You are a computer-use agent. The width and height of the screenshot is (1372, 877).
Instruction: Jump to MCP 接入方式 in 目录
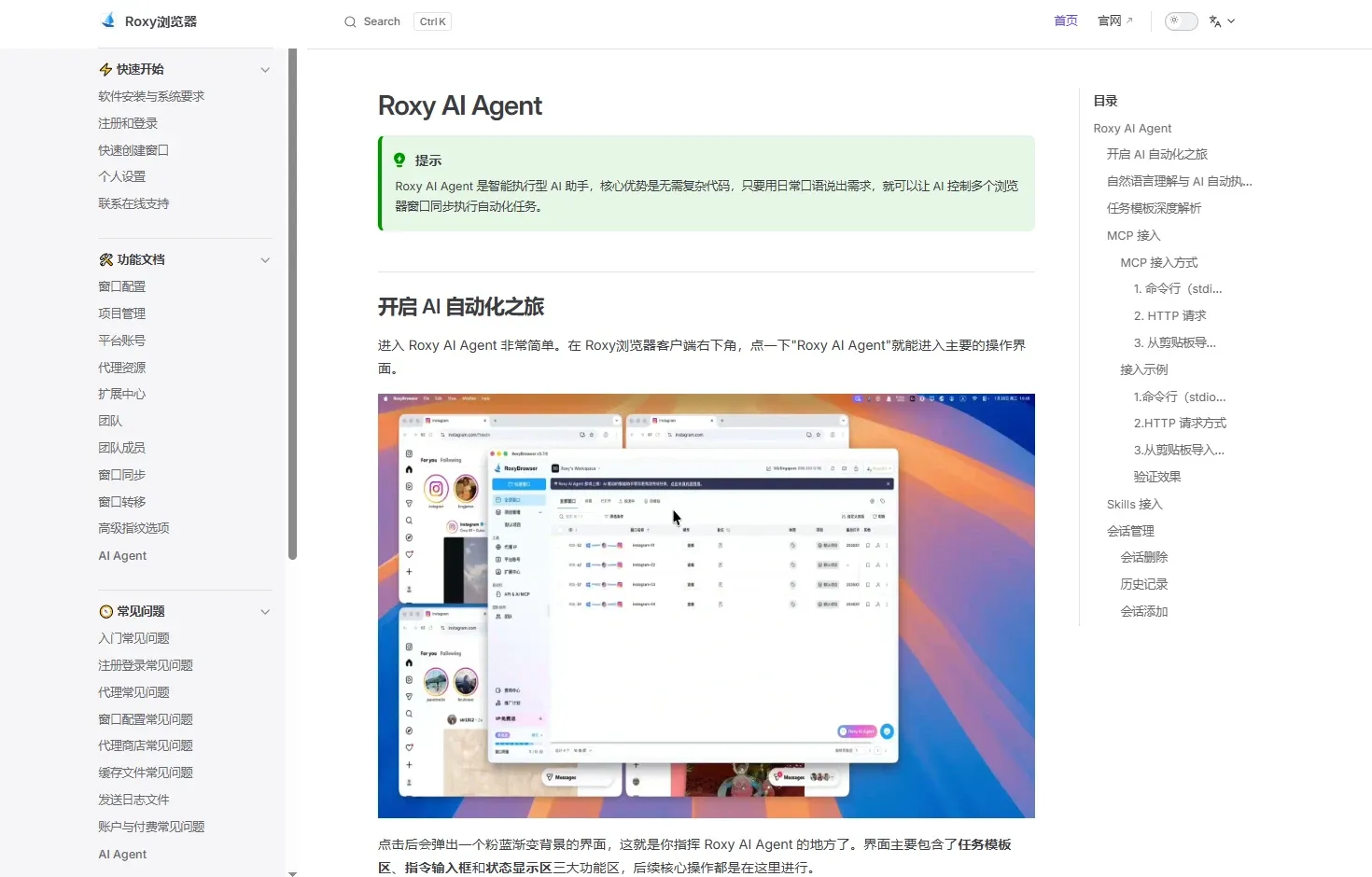pos(1159,263)
